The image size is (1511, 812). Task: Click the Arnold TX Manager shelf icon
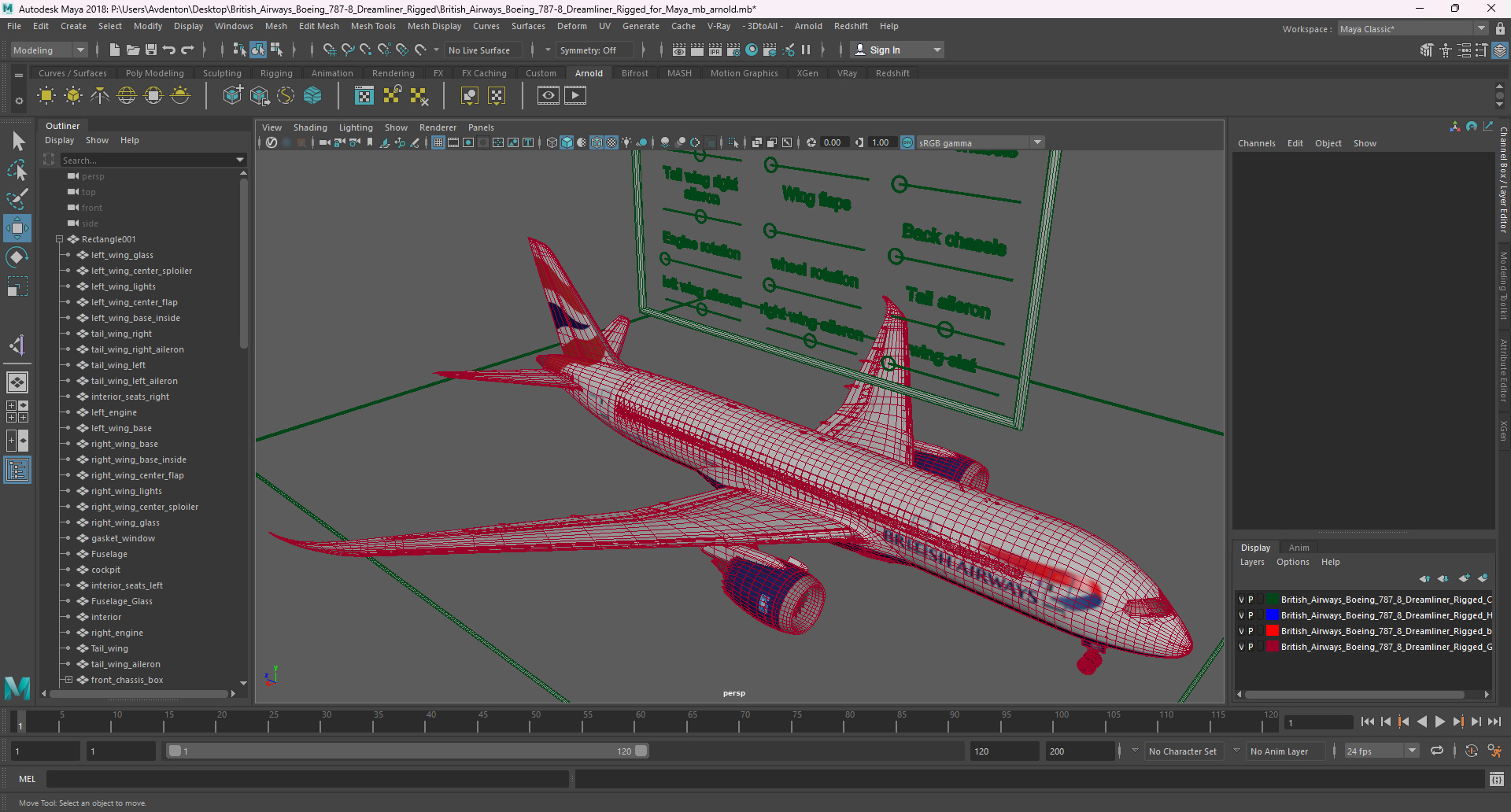point(364,96)
